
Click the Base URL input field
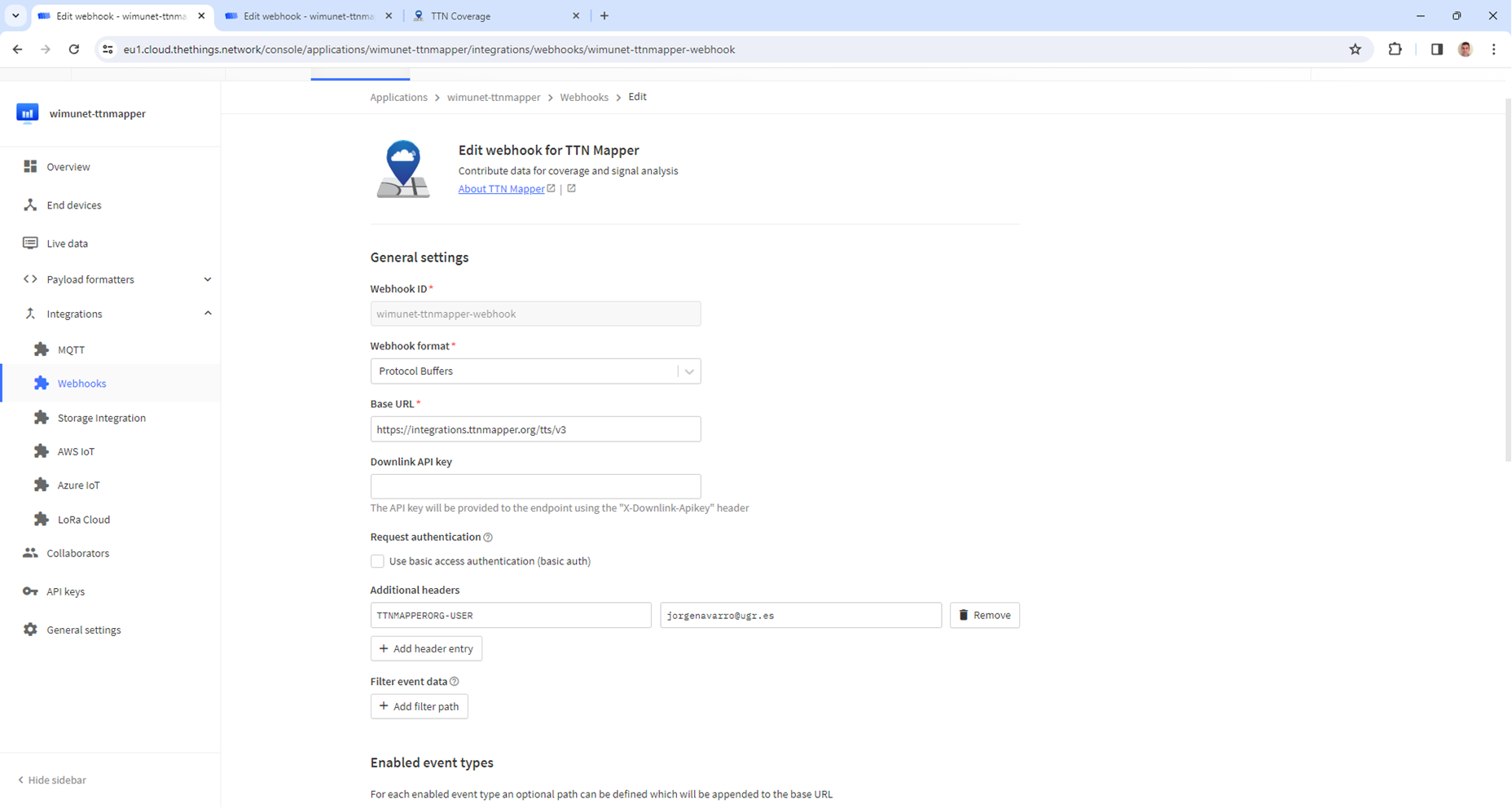(535, 429)
